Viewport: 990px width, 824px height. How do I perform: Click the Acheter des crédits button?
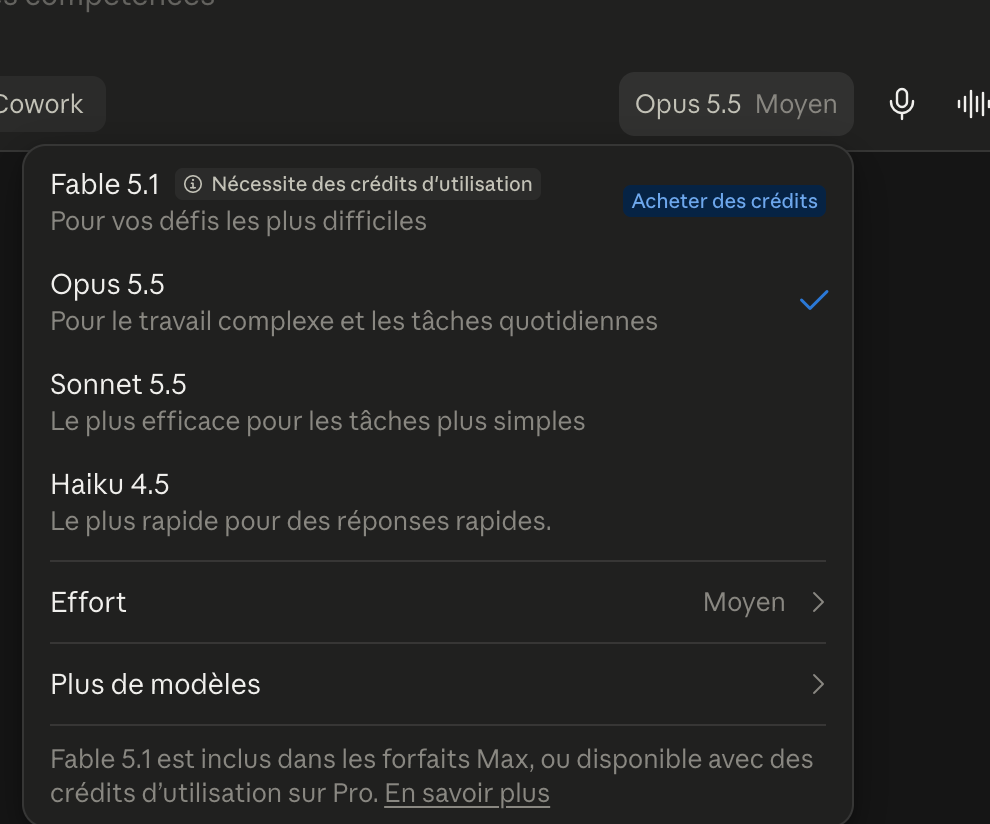click(724, 201)
